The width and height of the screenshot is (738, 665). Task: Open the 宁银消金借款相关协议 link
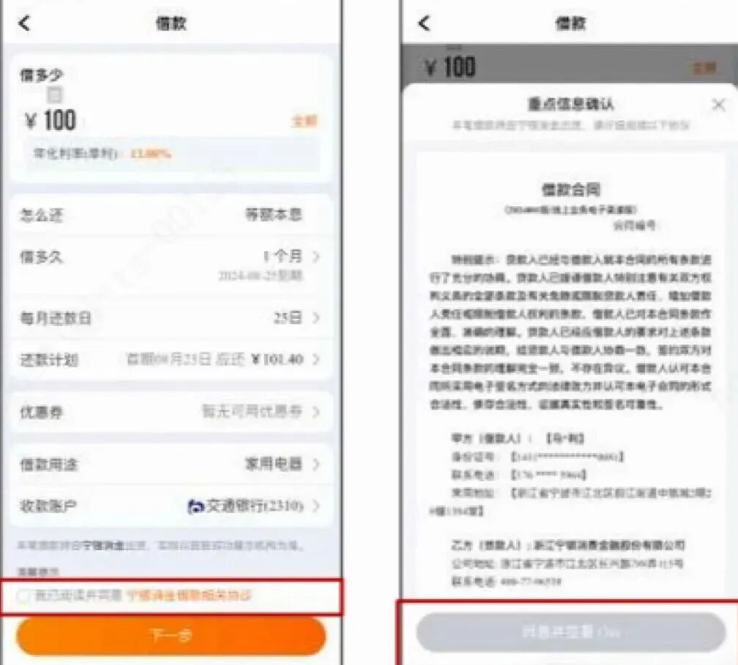(x=189, y=595)
